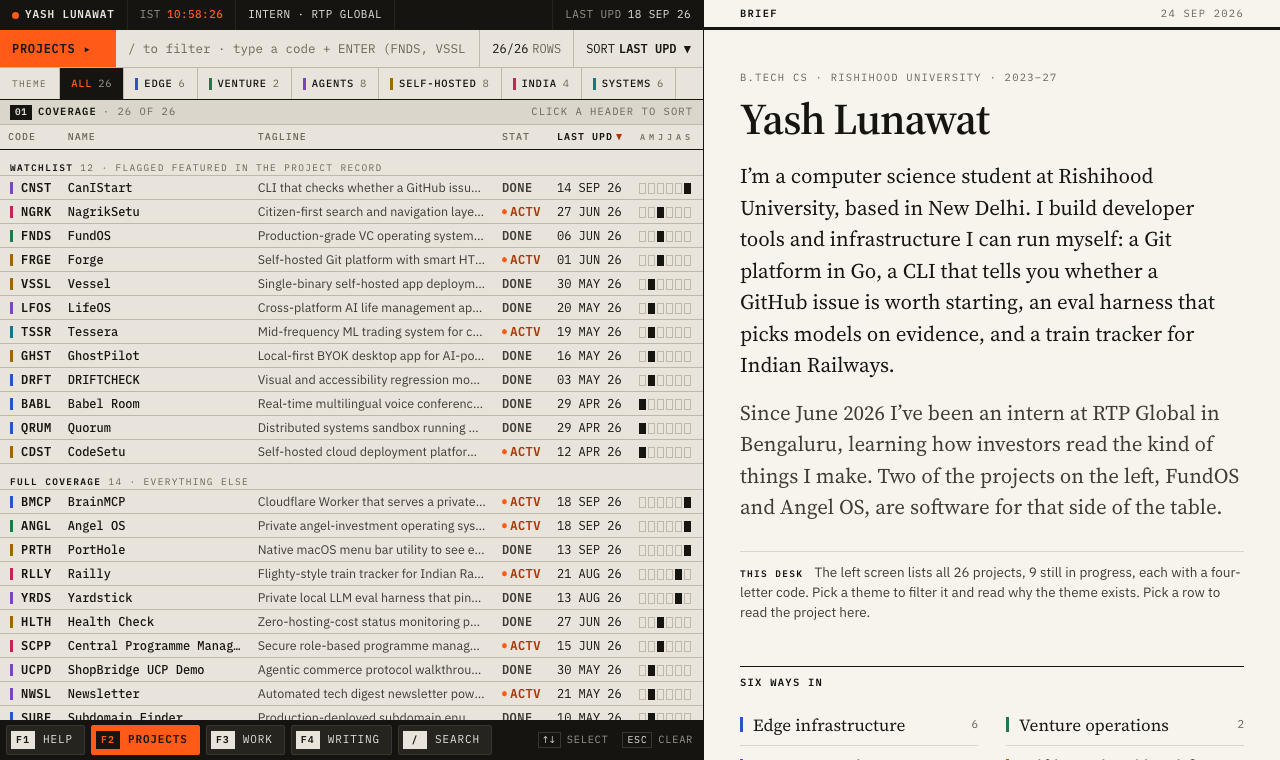This screenshot has height=760, width=1280.
Task: Filter by the SELF-HOSTED theme tab
Action: pyautogui.click(x=440, y=84)
